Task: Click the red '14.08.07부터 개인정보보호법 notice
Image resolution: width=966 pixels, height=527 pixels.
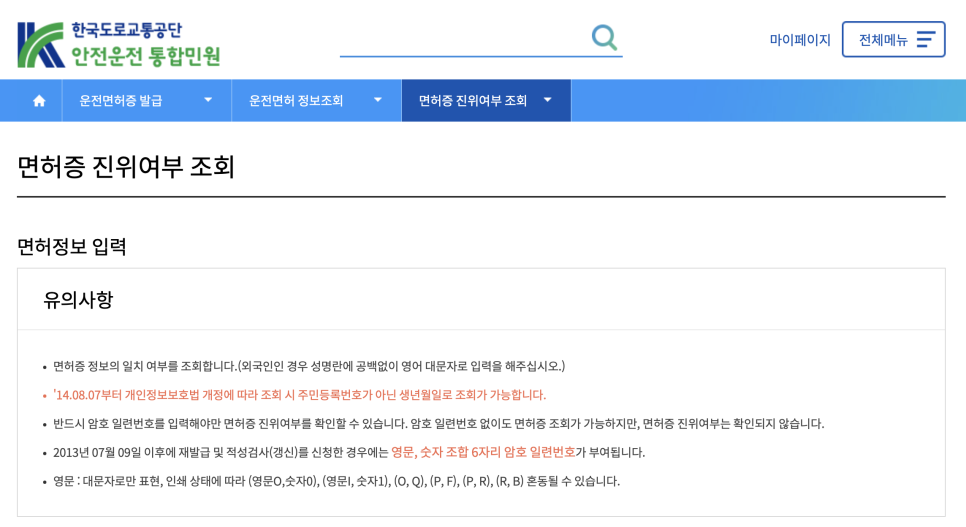Action: click(299, 394)
